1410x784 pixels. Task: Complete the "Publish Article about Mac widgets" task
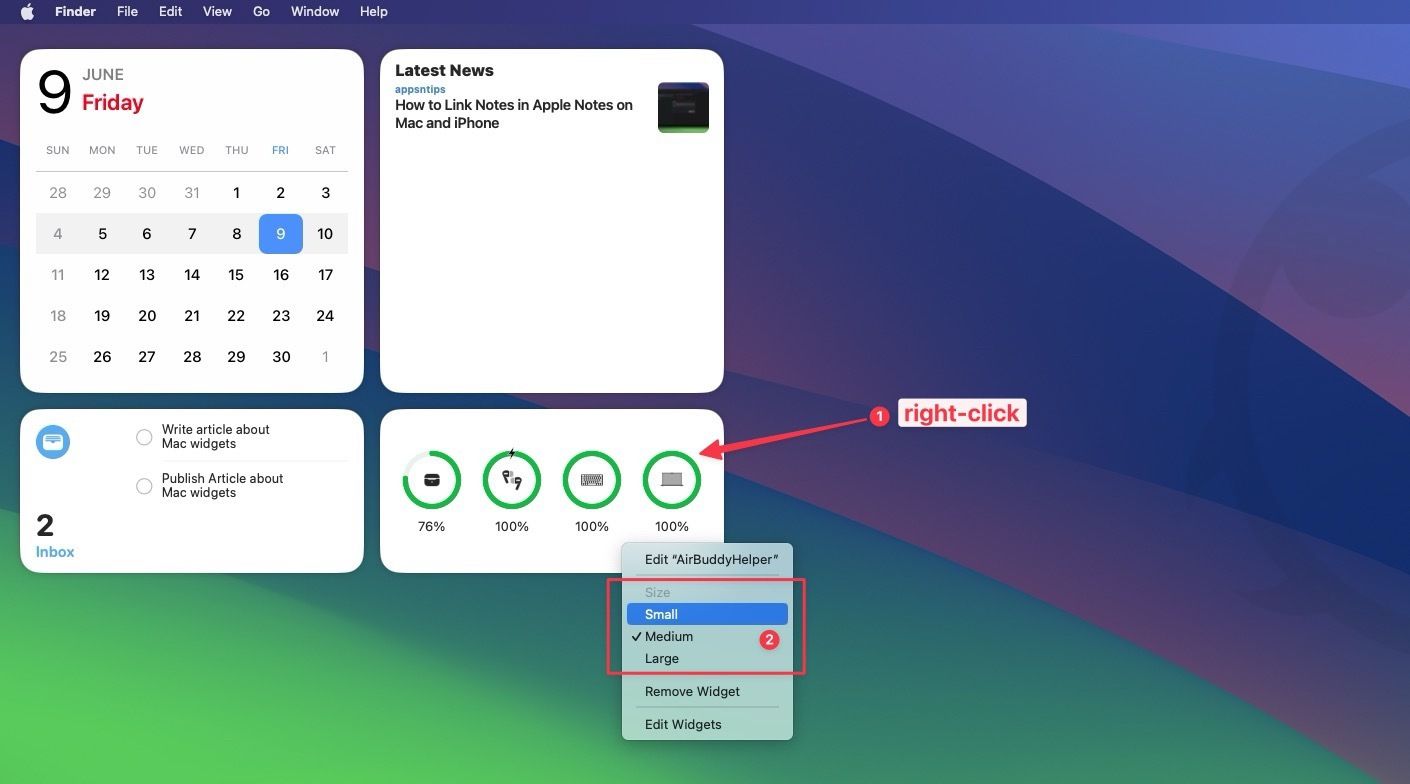point(144,485)
